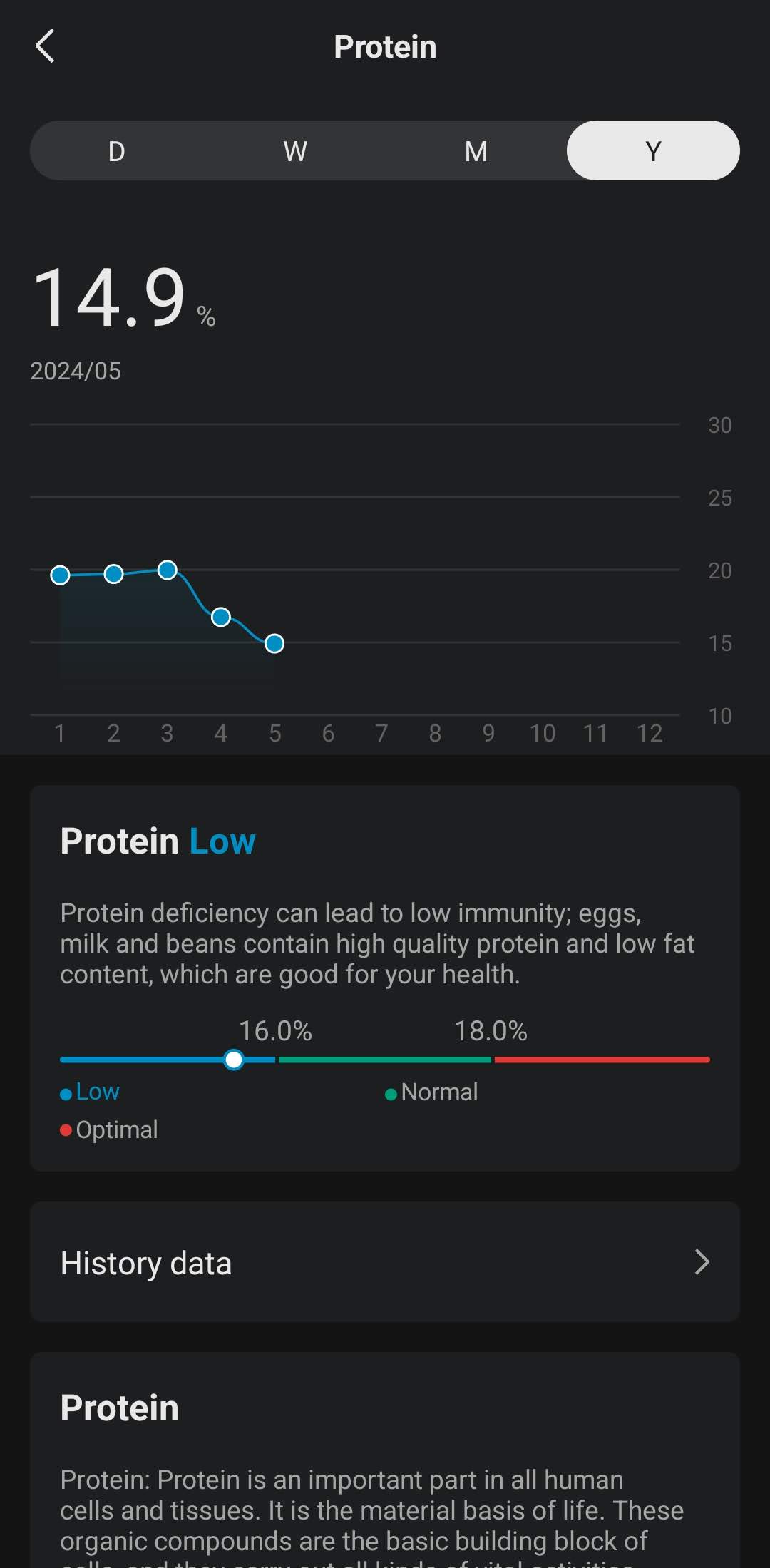Tap the 14.9% protein value
Screen dimensions: 770x1568
pos(111,298)
